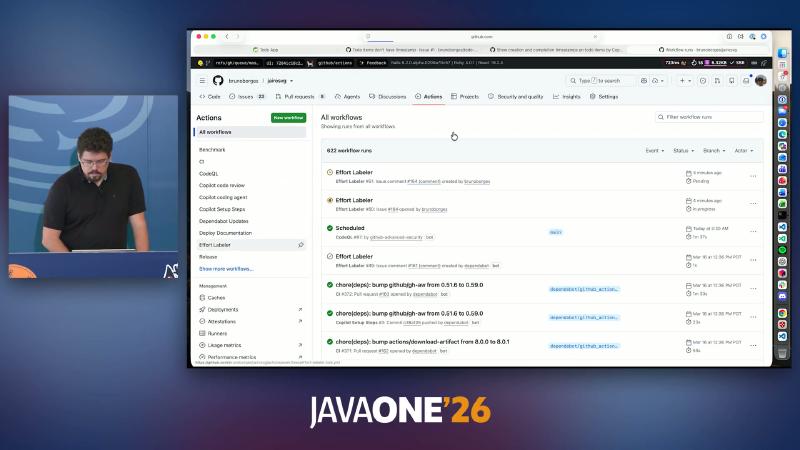800x450 pixels.
Task: Switch to the Discussions tab
Action: click(x=388, y=96)
